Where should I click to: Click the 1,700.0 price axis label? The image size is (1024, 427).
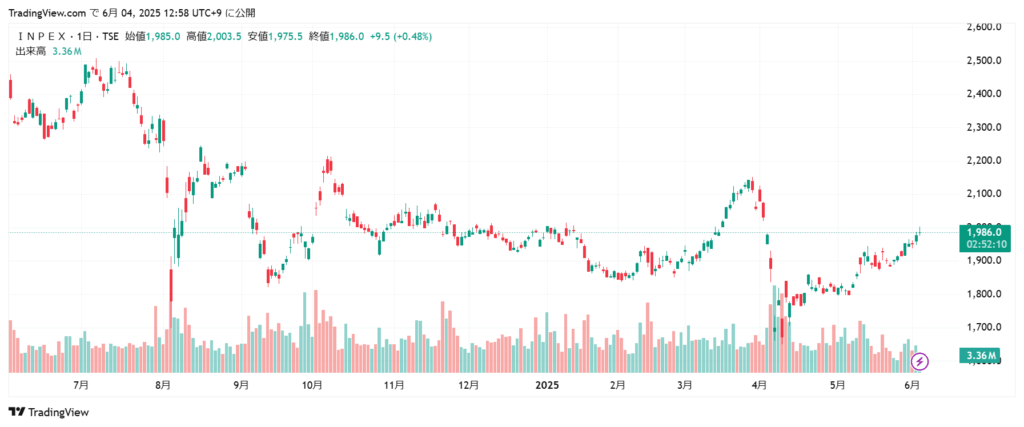(x=984, y=327)
